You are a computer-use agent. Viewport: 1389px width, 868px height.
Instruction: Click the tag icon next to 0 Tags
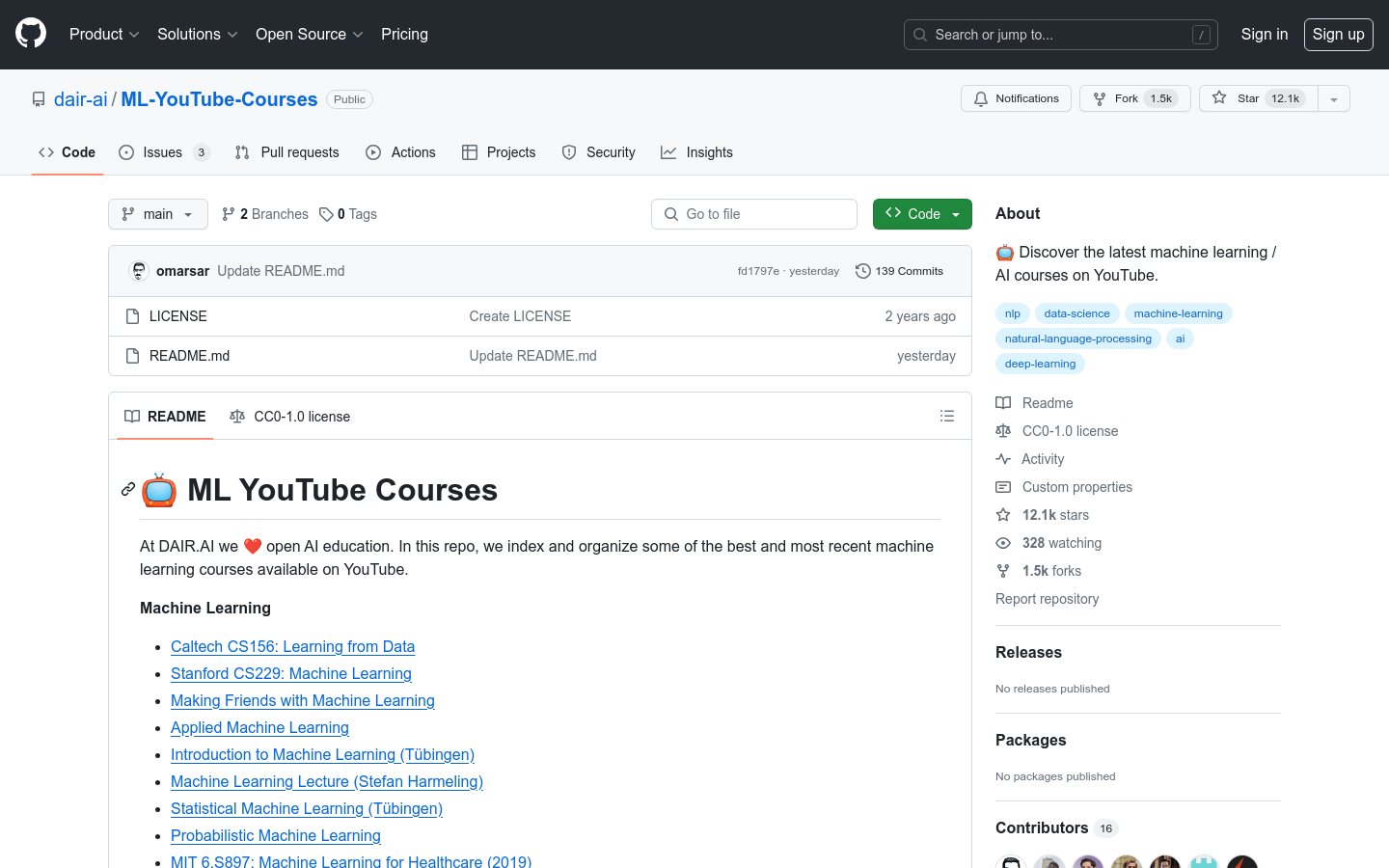click(x=326, y=214)
